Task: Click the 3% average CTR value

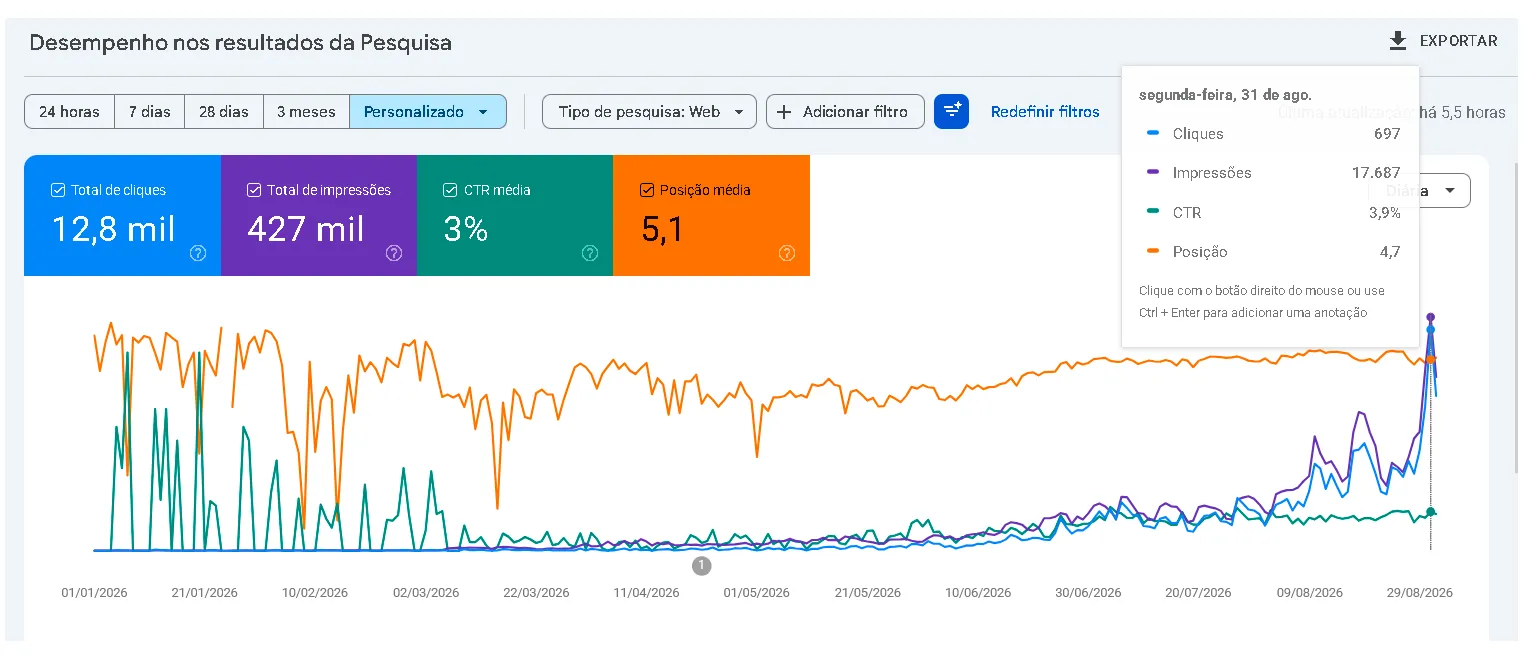Action: pyautogui.click(x=465, y=230)
